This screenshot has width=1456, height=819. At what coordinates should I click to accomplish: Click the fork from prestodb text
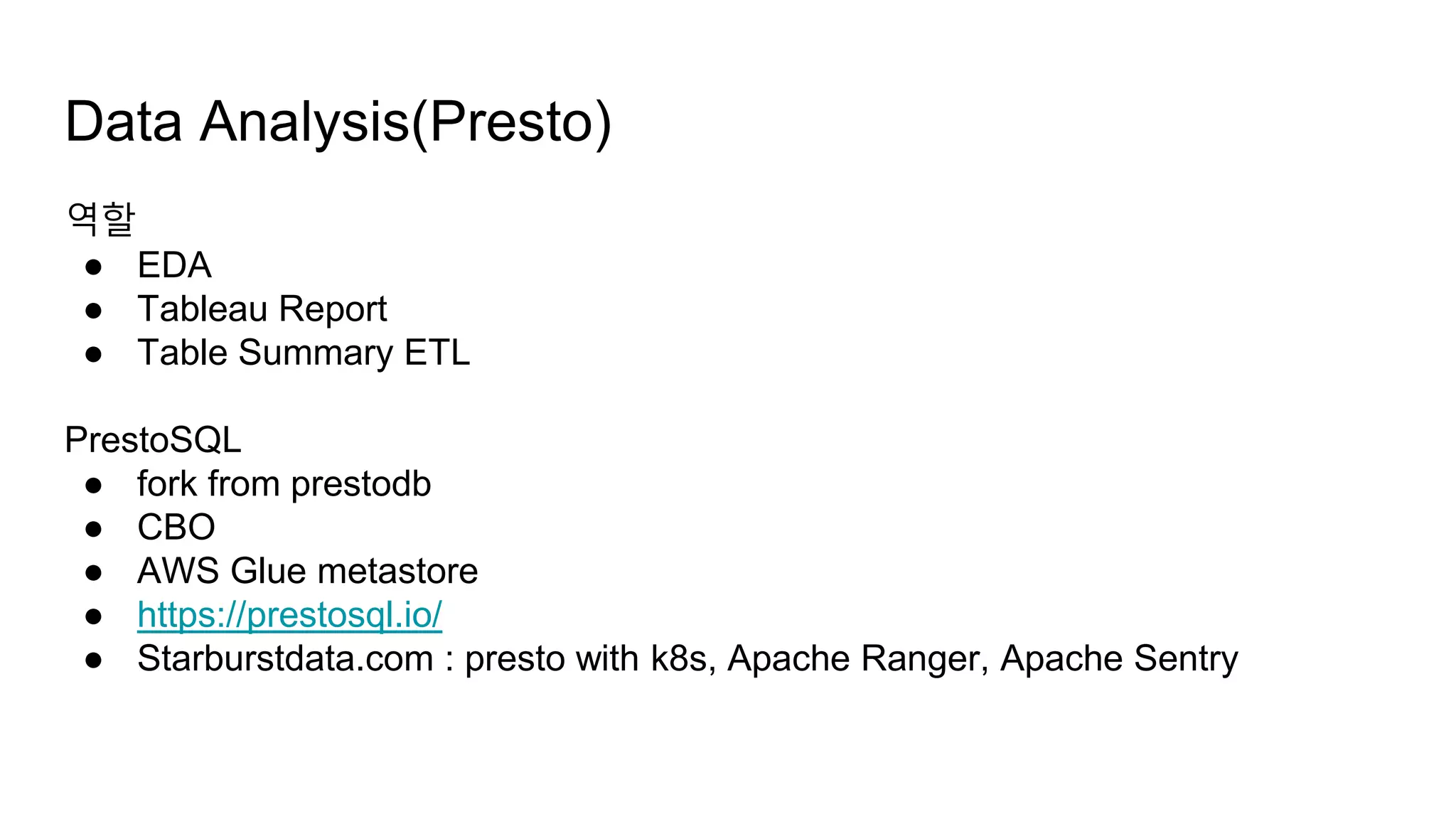pos(284,484)
